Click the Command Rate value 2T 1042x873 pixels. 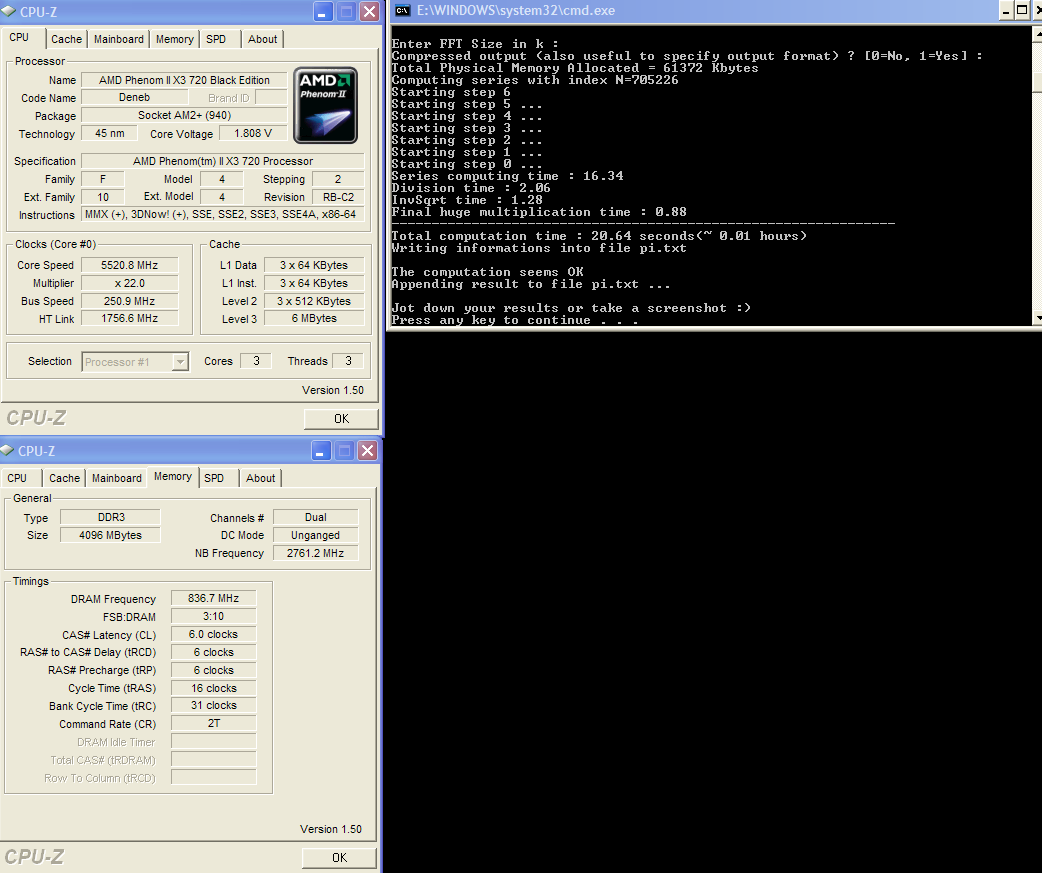click(213, 724)
